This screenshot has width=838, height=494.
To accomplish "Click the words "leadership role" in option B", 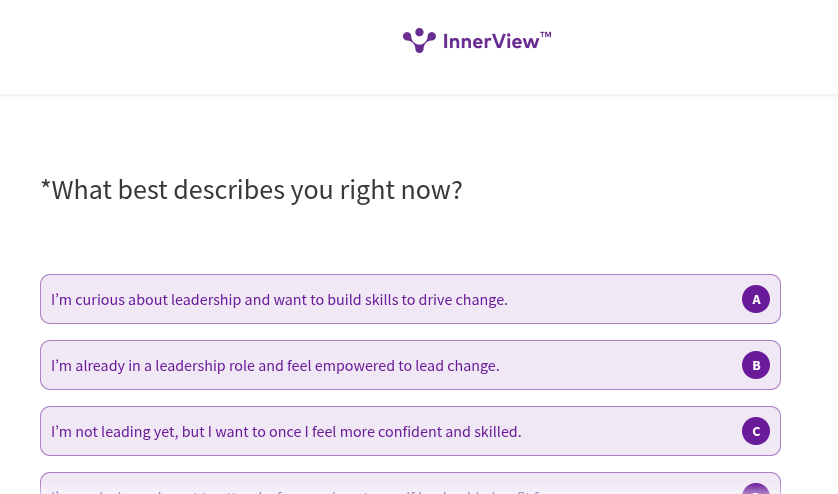I will tap(204, 365).
